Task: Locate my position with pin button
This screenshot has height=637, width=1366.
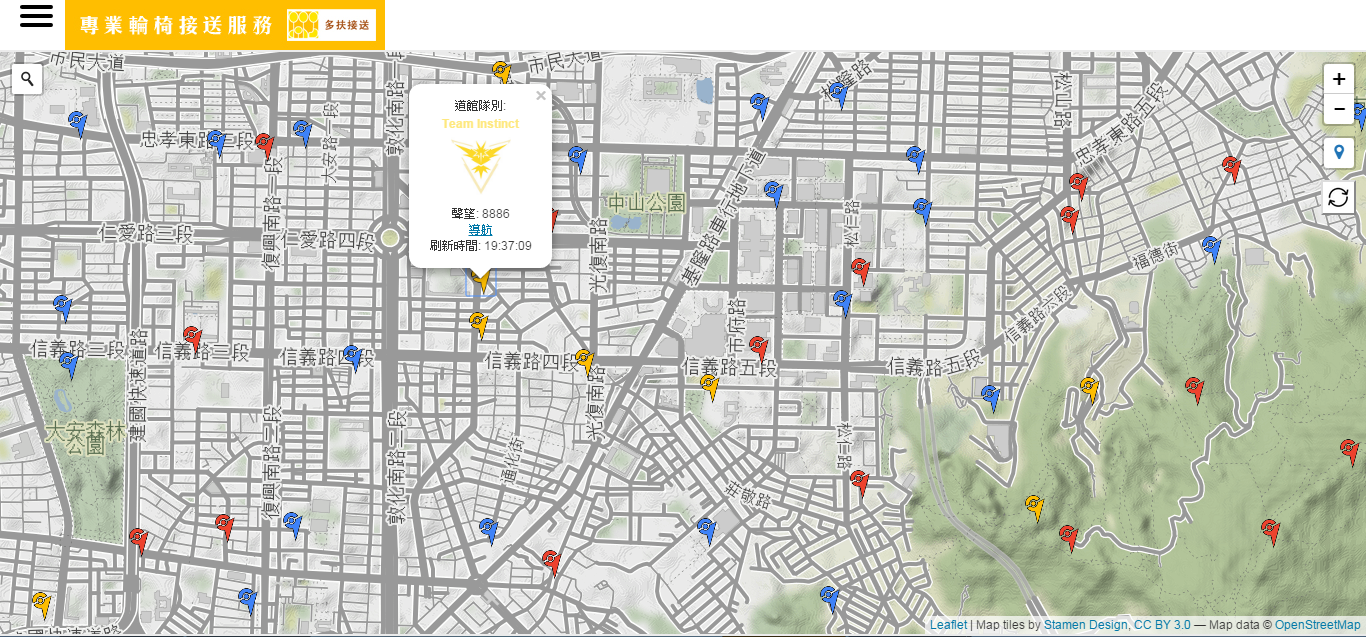Action: (1339, 153)
